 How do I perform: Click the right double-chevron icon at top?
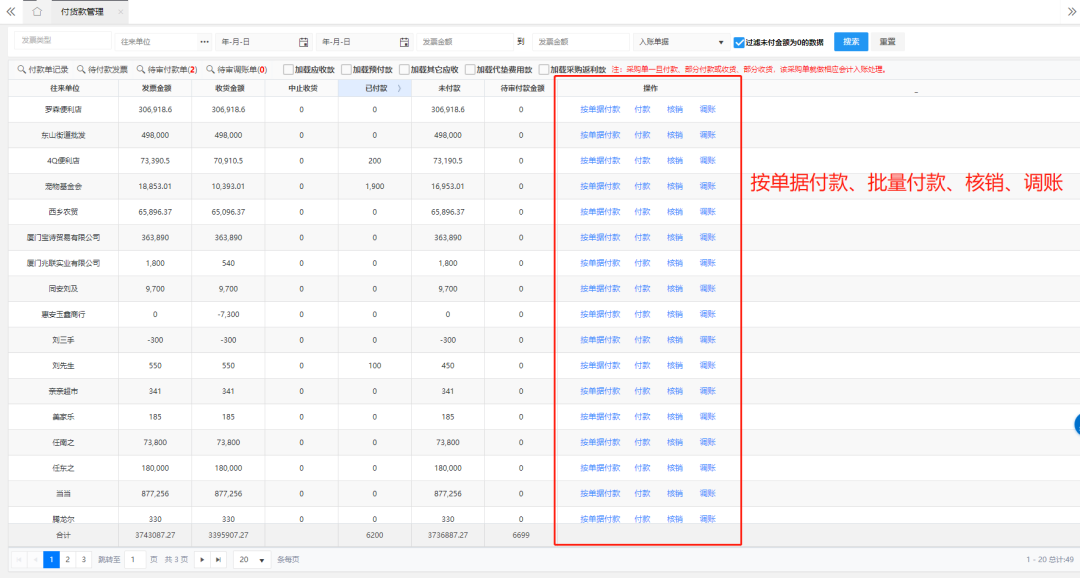pos(1071,12)
